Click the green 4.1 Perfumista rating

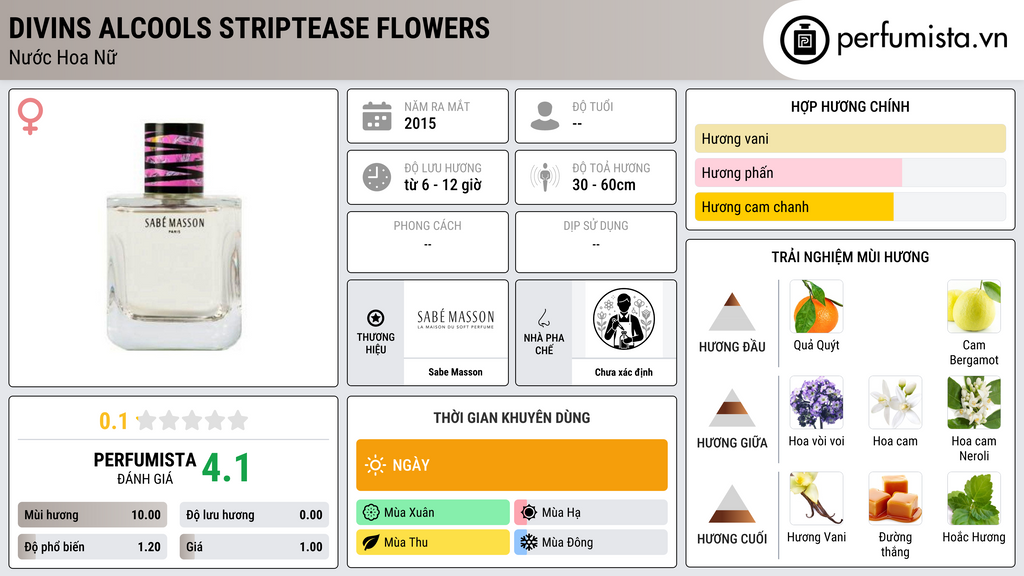pyautogui.click(x=226, y=468)
